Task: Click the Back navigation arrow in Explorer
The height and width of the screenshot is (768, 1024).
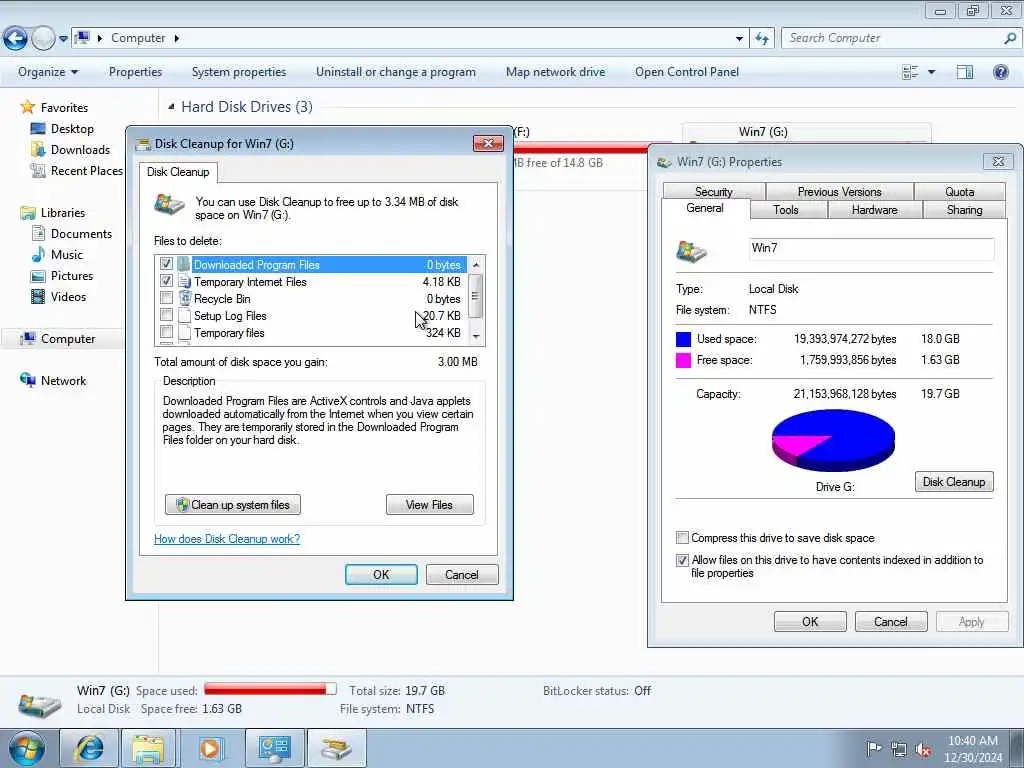Action: click(x=15, y=39)
